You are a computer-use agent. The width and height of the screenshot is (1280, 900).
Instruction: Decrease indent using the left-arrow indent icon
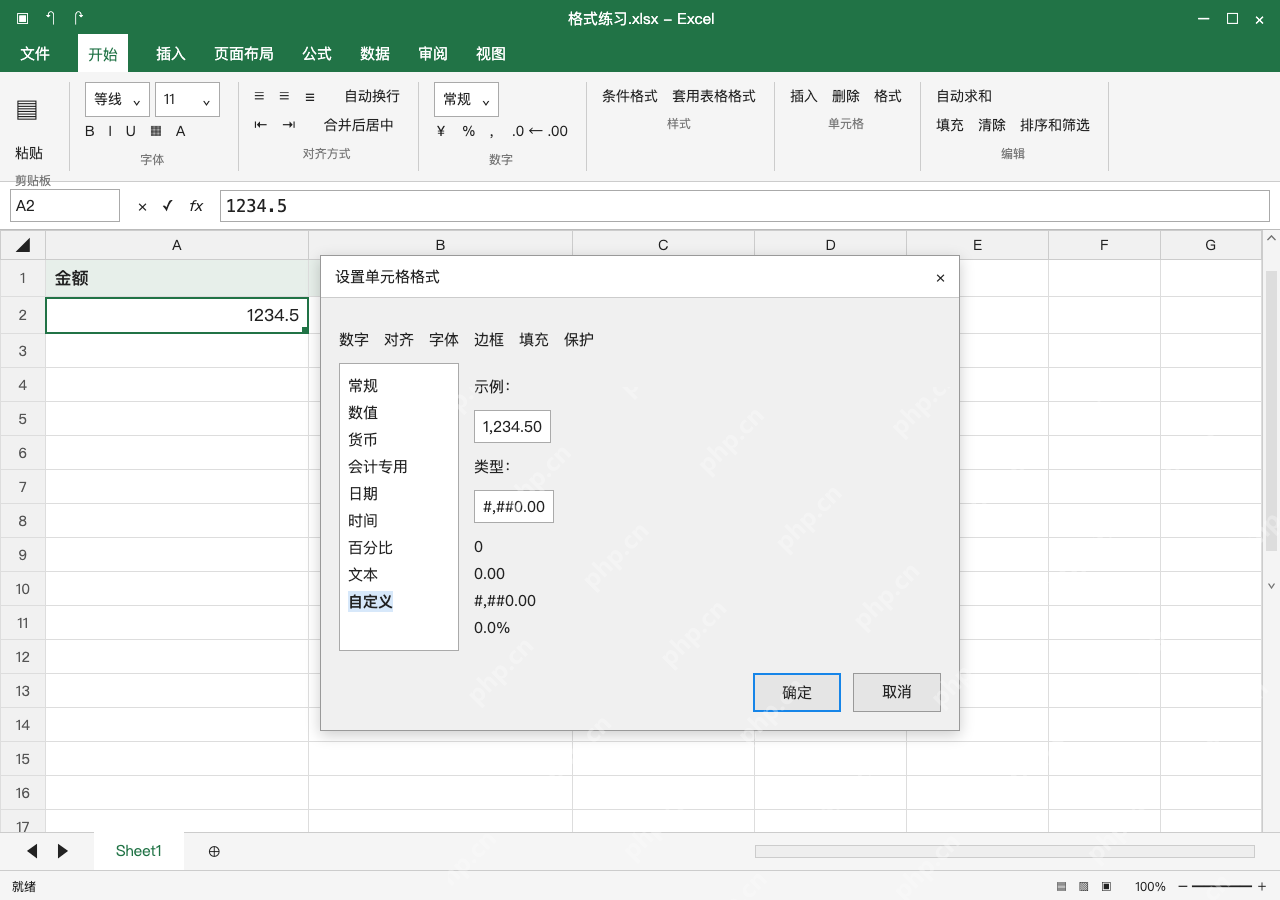pos(261,125)
